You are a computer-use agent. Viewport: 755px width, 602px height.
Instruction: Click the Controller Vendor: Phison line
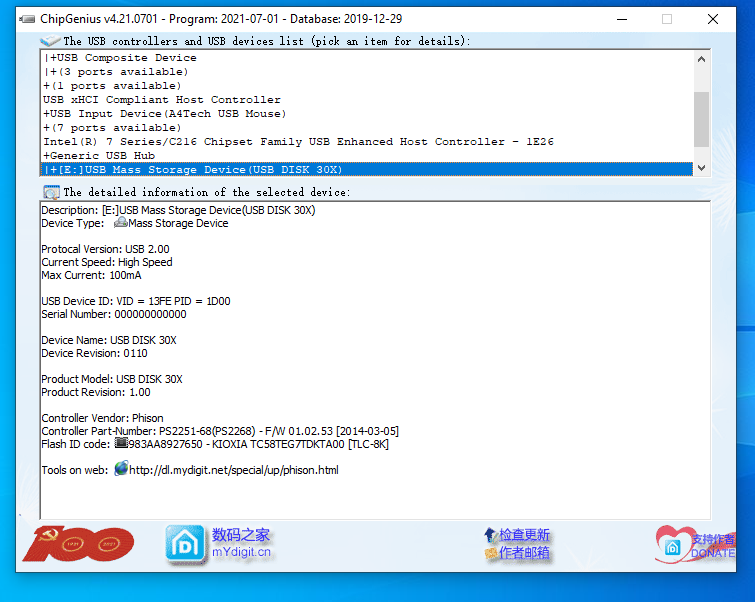click(x=103, y=418)
